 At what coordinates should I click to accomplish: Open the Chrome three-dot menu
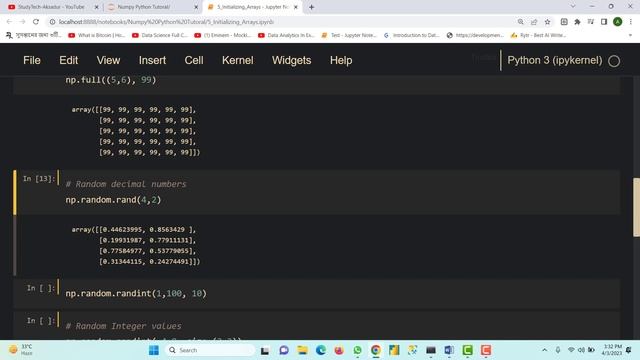click(631, 22)
